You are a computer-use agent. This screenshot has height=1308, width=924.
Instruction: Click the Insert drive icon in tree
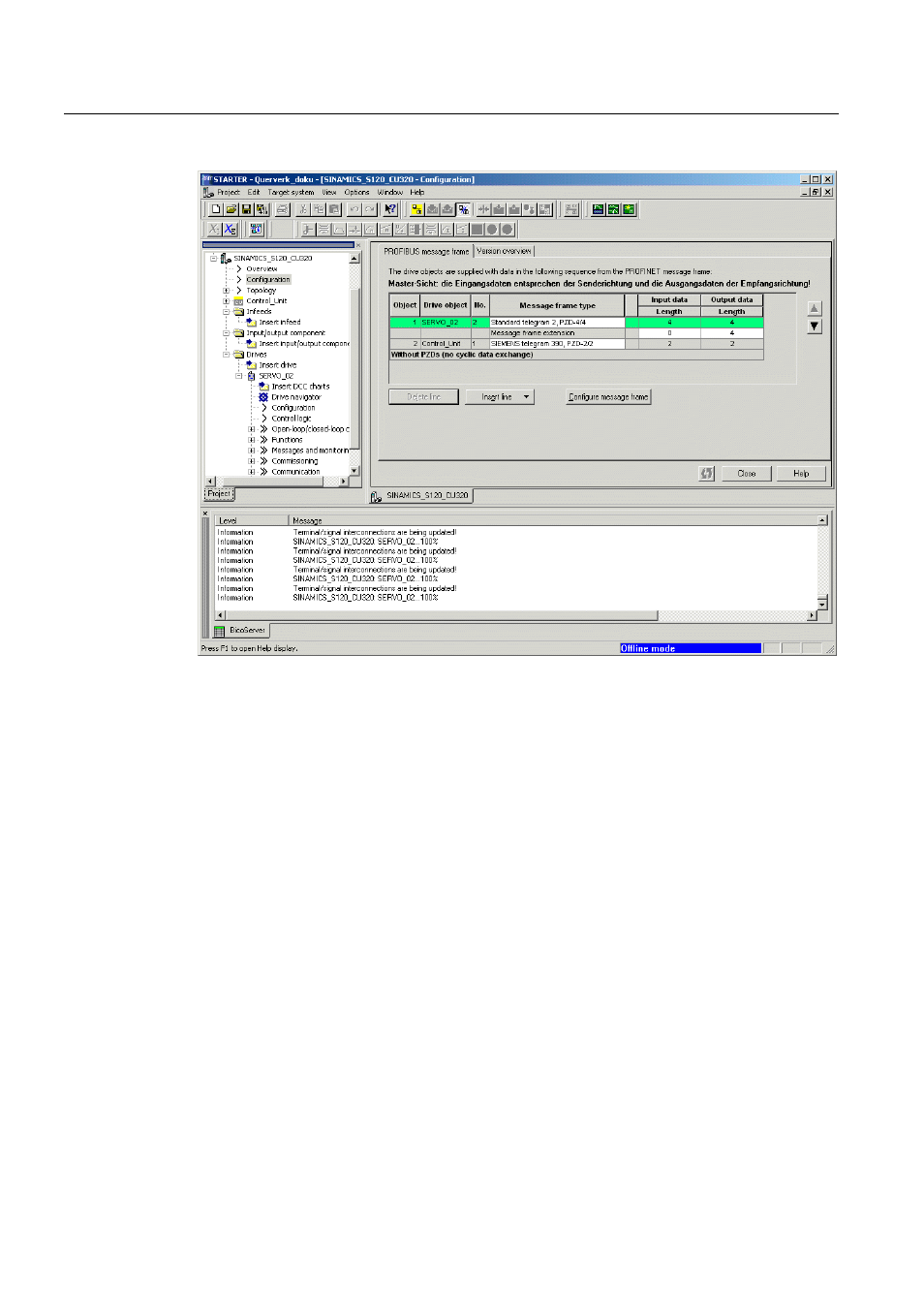(251, 365)
